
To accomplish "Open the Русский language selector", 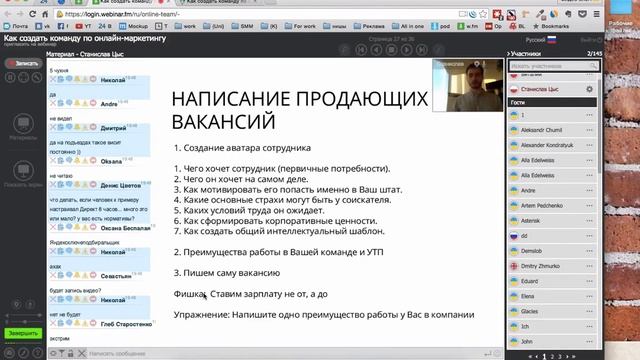I will [541, 40].
